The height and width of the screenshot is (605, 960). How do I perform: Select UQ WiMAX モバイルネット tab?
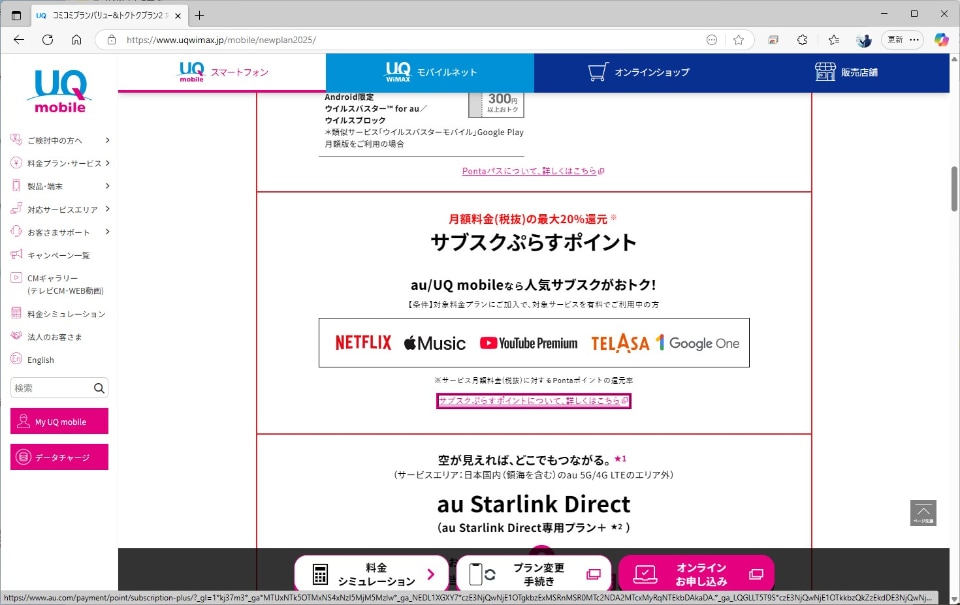pos(430,72)
